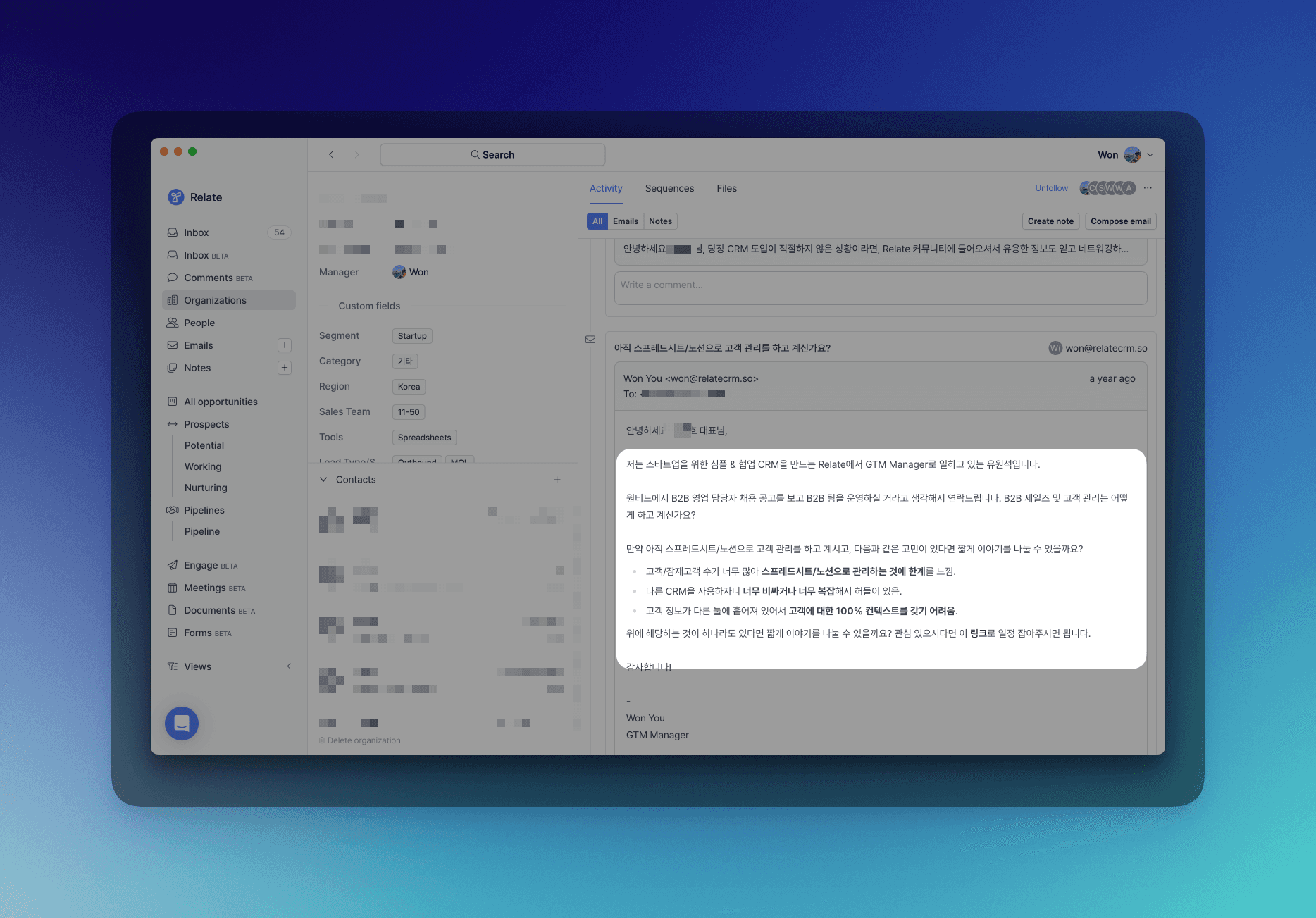Click the Create note button
Screen dimensions: 1316x918
tap(1050, 221)
